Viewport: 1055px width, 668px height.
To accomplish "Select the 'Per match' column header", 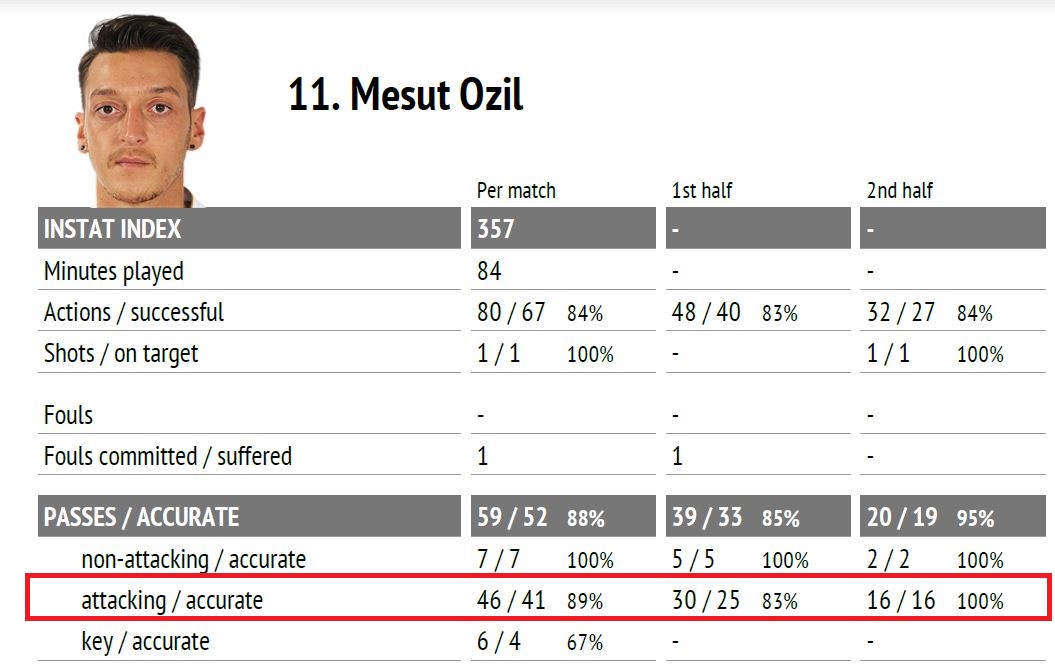I will point(516,190).
